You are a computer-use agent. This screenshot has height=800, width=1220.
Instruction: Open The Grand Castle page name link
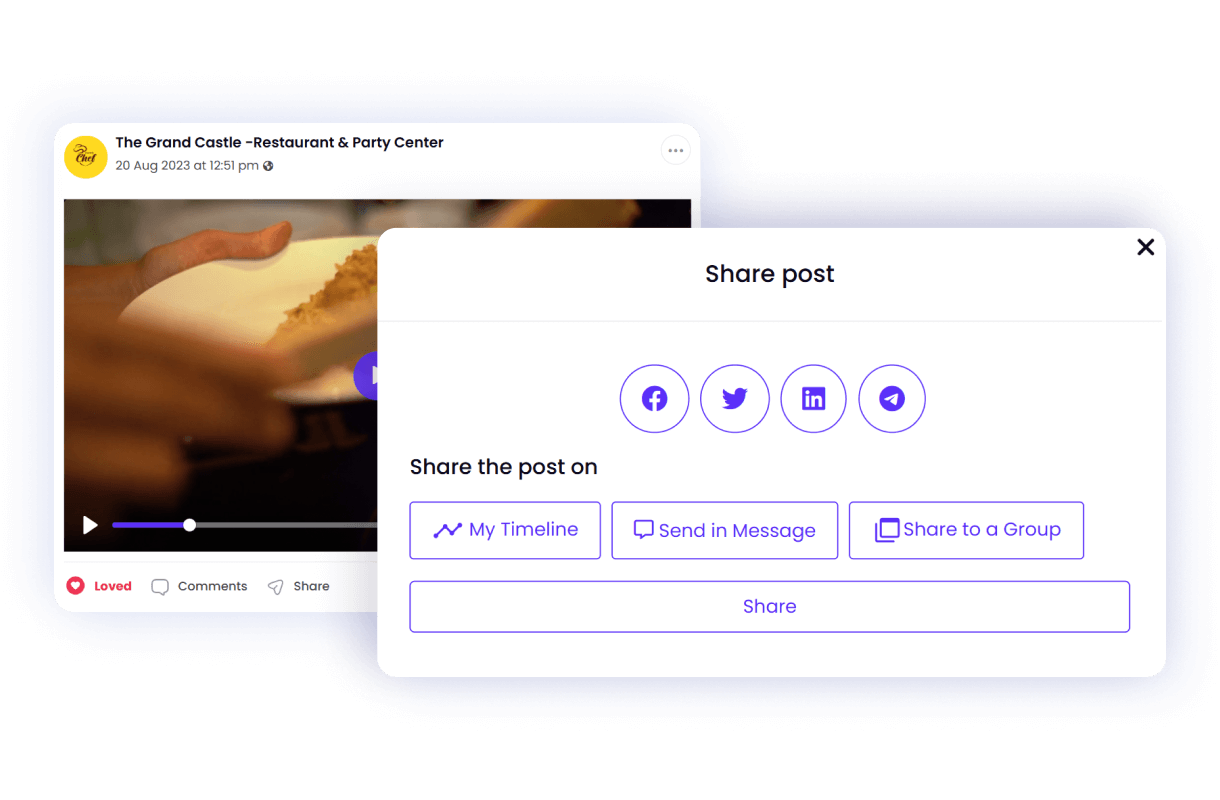[279, 142]
